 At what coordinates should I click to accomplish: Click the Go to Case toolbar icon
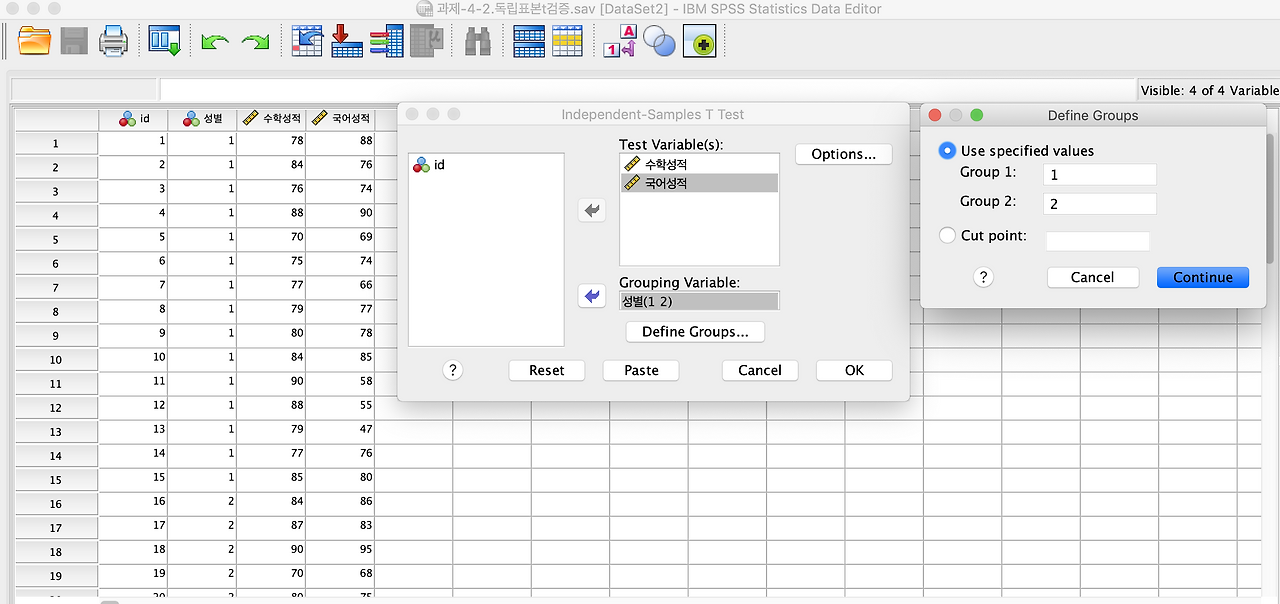coord(307,41)
